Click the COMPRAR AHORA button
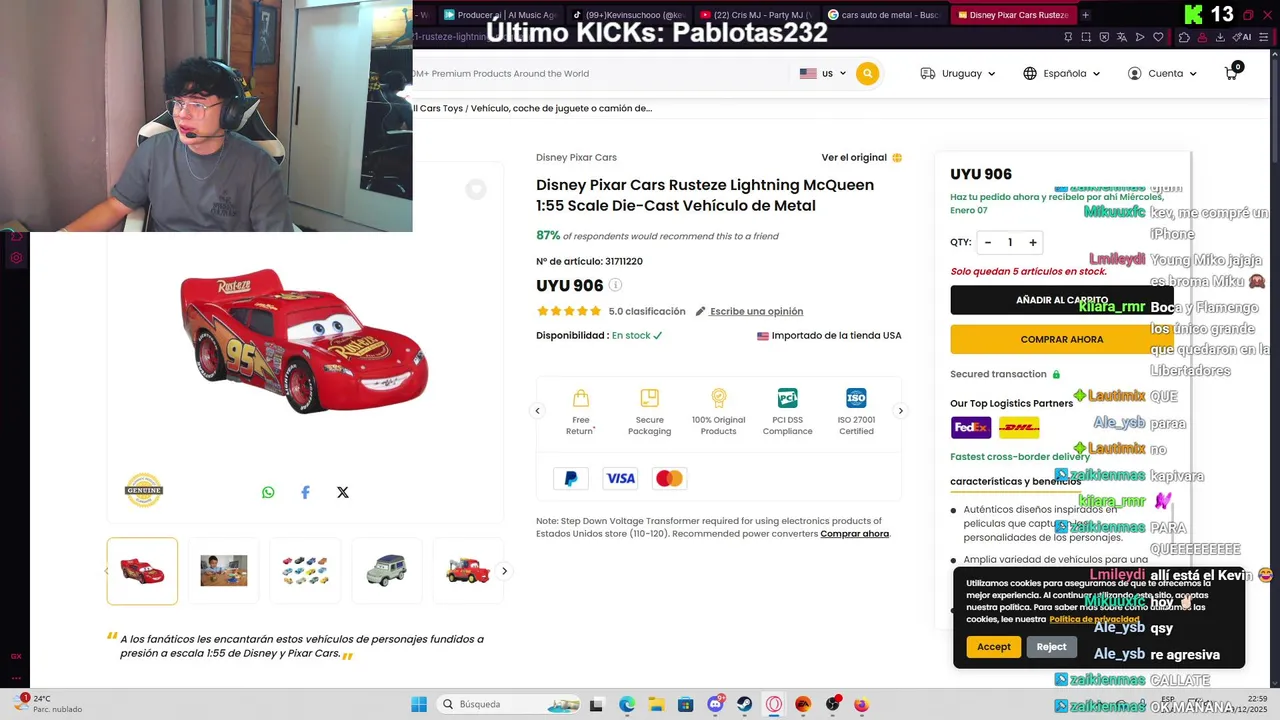The image size is (1280, 720). pyautogui.click(x=1061, y=339)
